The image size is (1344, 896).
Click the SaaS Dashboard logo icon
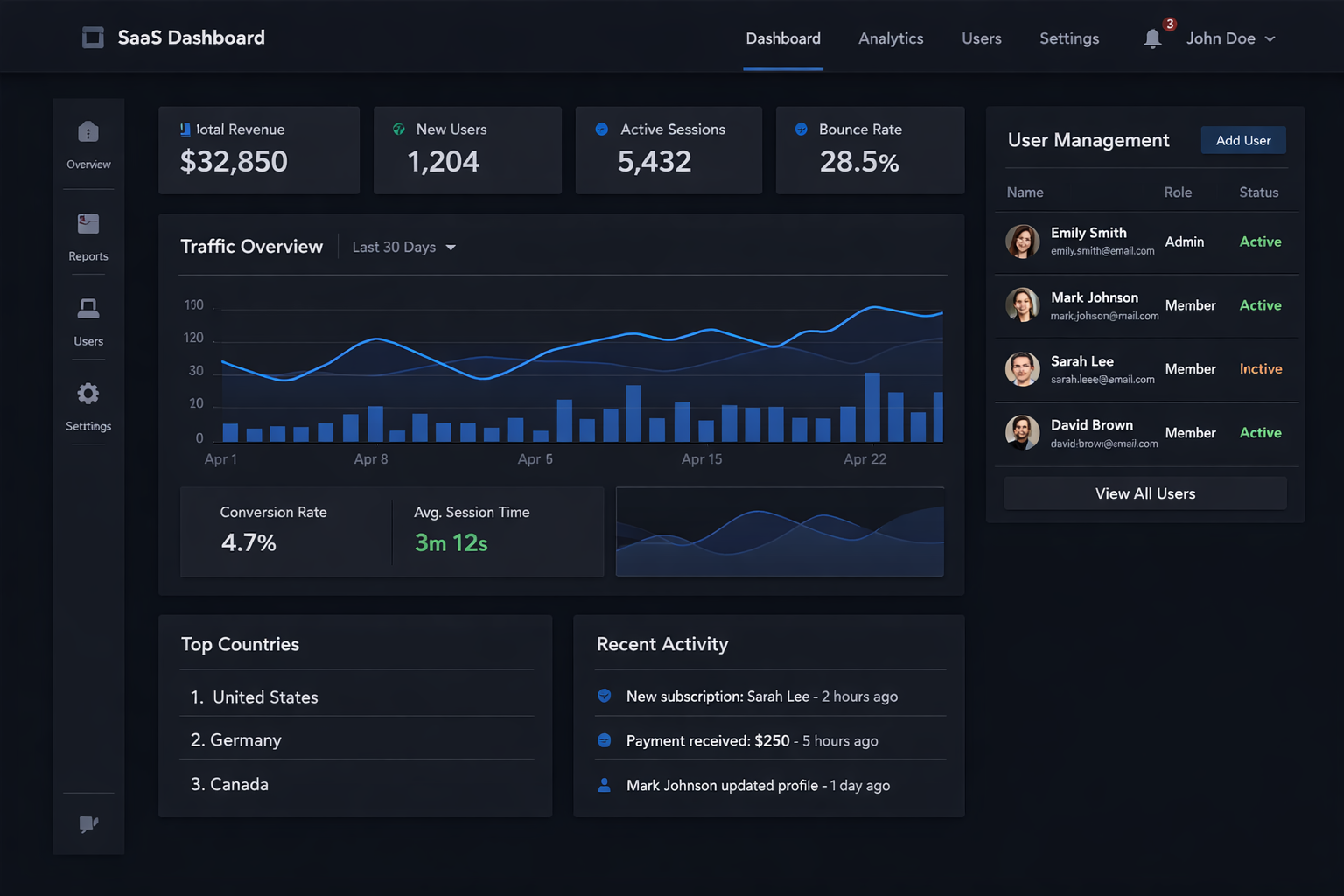click(x=93, y=37)
